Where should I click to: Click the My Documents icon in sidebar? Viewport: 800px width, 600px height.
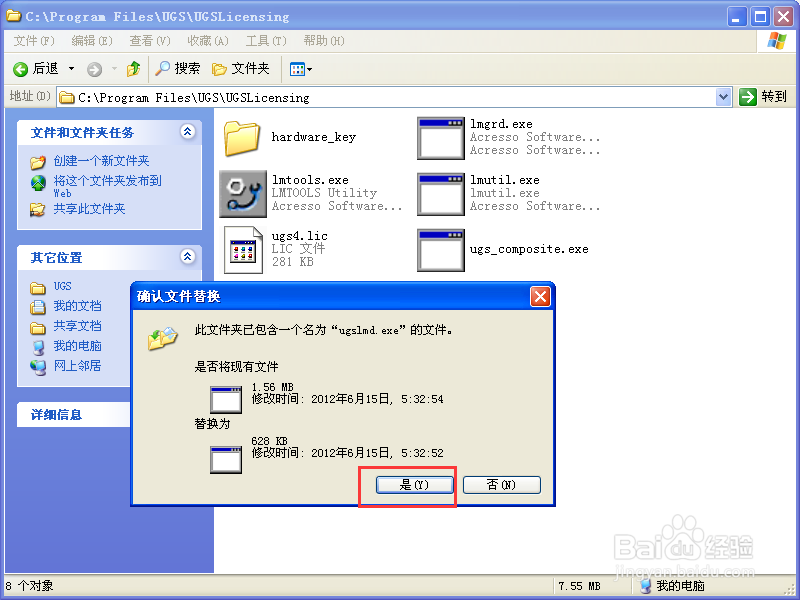(x=38, y=307)
